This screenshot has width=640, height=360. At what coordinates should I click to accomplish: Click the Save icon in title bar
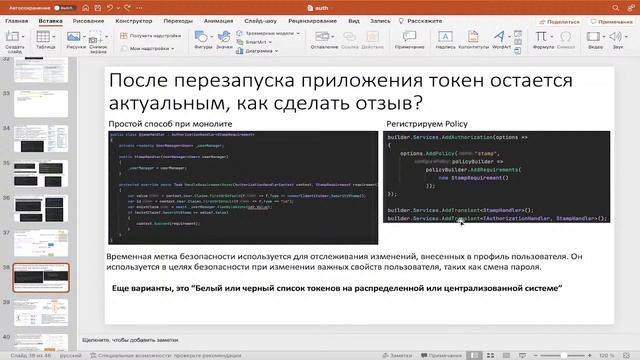98,8
